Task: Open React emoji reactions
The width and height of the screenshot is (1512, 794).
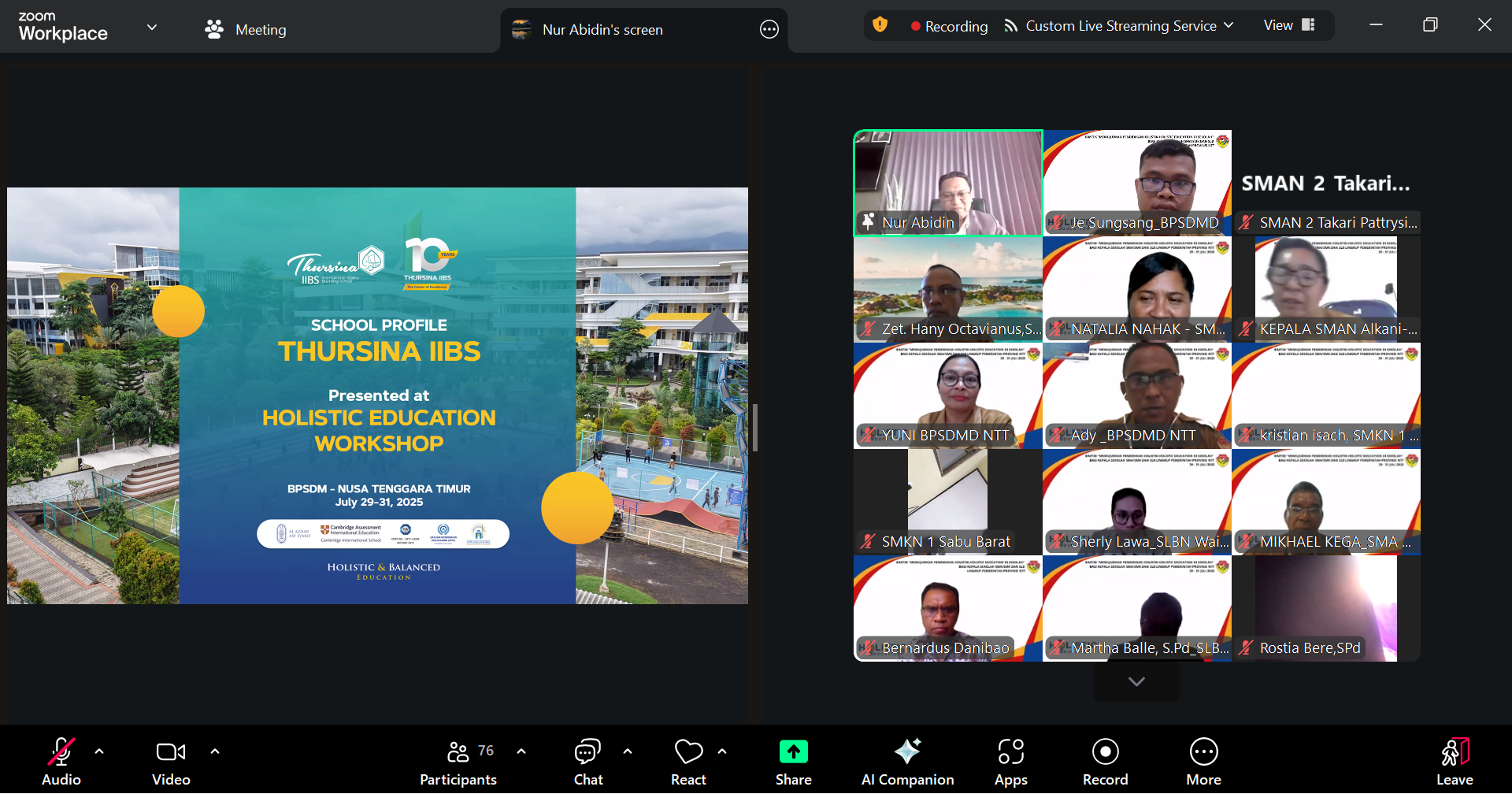Action: [x=688, y=761]
